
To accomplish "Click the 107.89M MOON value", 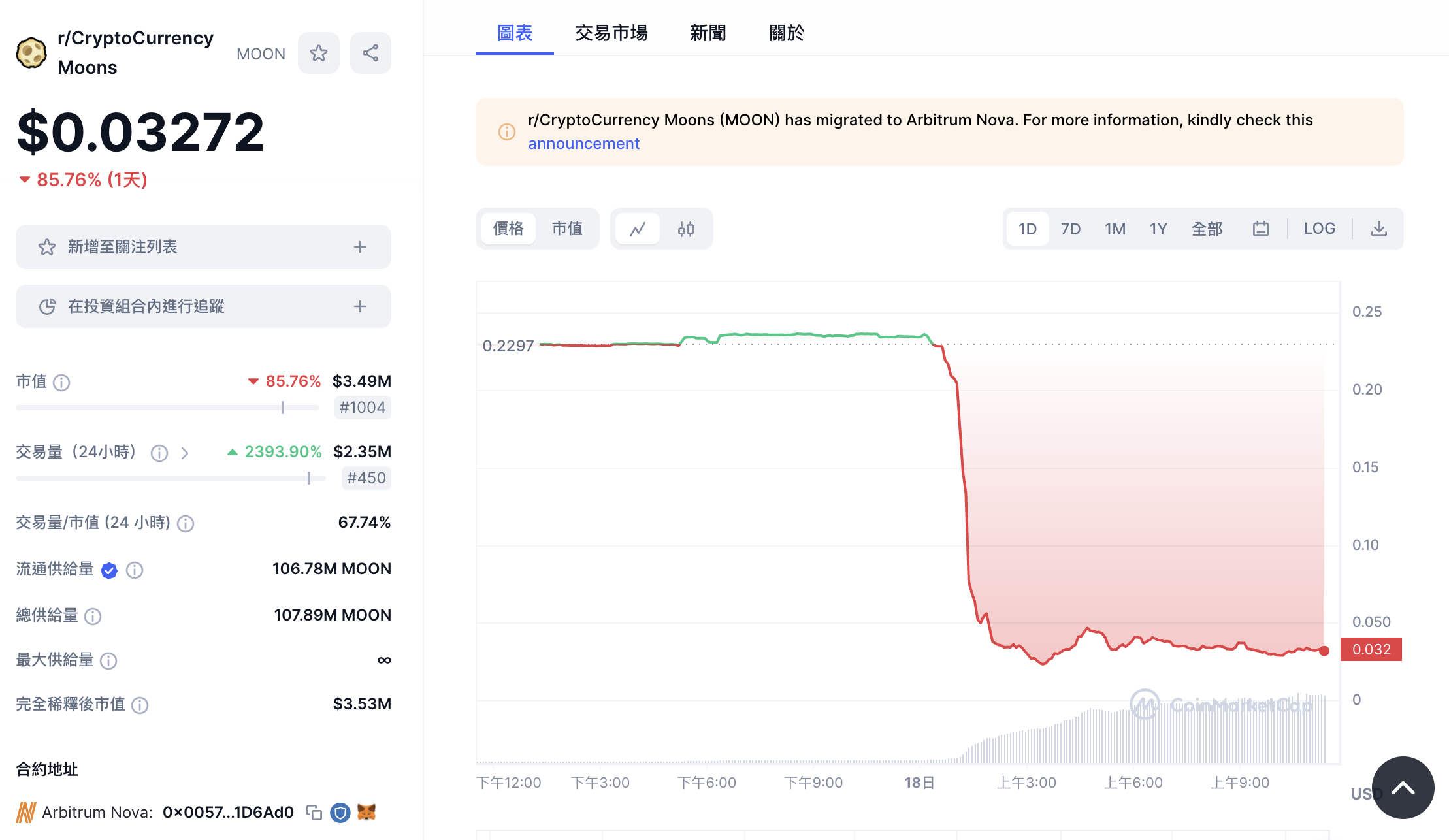I will pos(333,615).
